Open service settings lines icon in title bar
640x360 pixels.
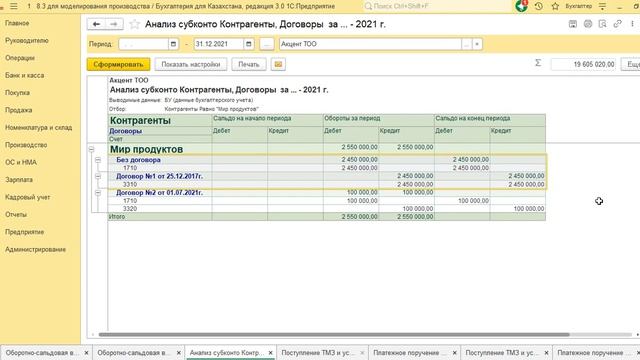tap(602, 6)
